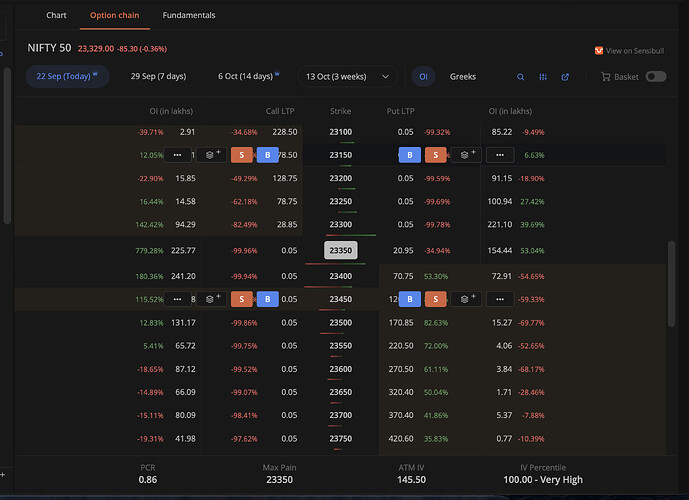Screen dimensions: 689x500
Task: Sell the 23450 call option
Action: click(x=242, y=299)
